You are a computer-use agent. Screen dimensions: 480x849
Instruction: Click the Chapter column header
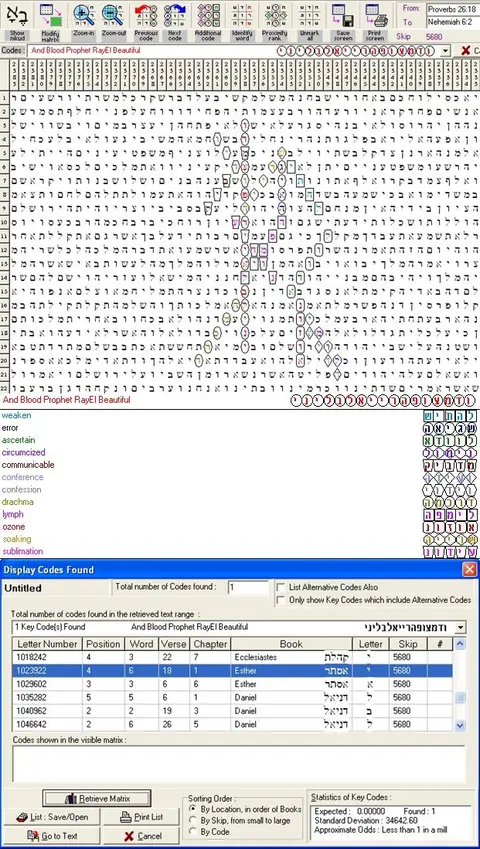pyautogui.click(x=210, y=644)
